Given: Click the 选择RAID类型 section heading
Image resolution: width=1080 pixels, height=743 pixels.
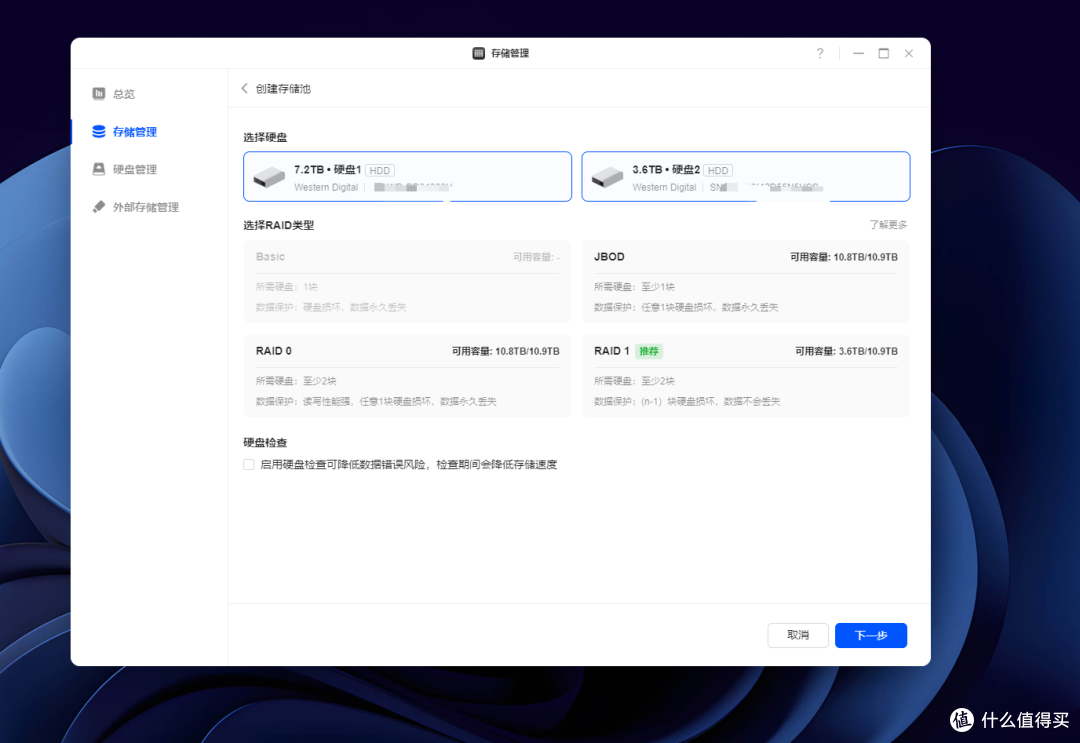Looking at the screenshot, I should click(x=279, y=225).
